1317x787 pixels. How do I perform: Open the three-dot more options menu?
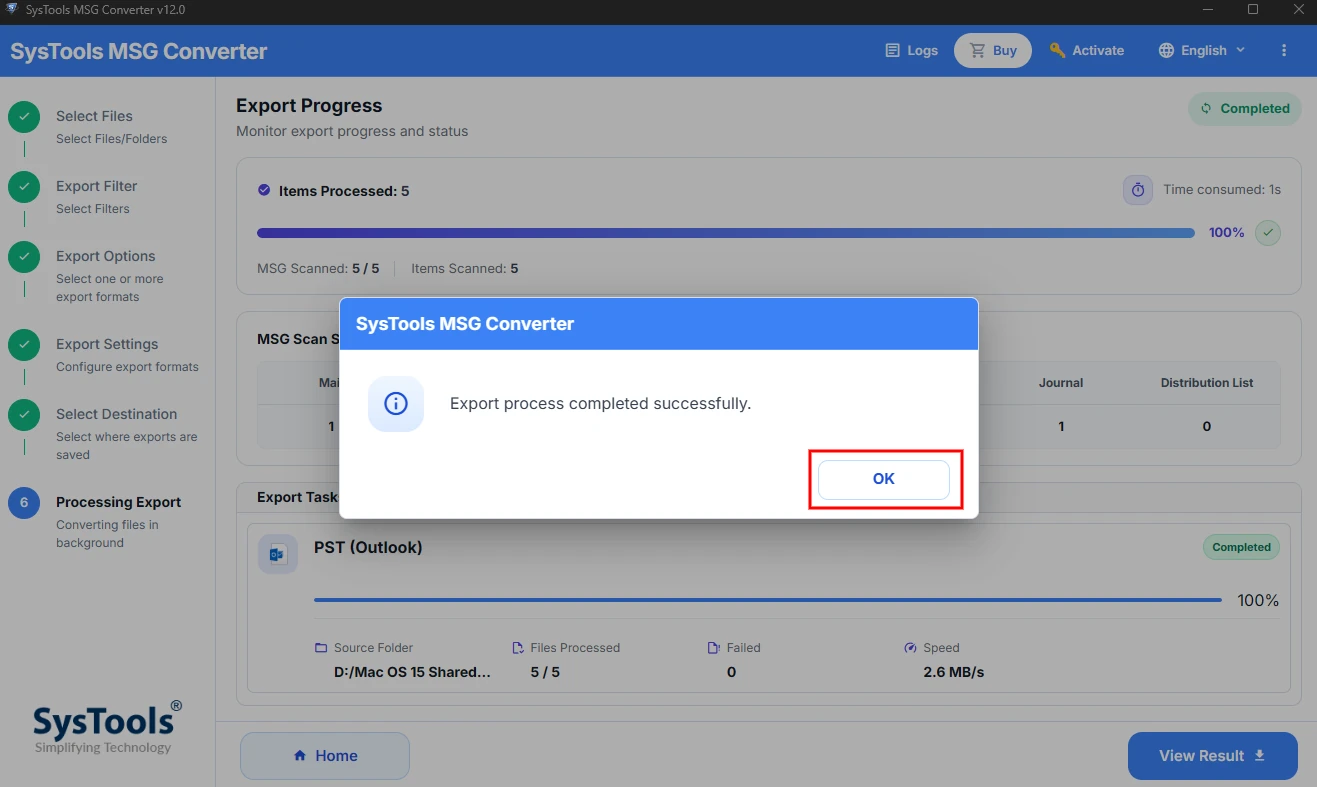1285,50
